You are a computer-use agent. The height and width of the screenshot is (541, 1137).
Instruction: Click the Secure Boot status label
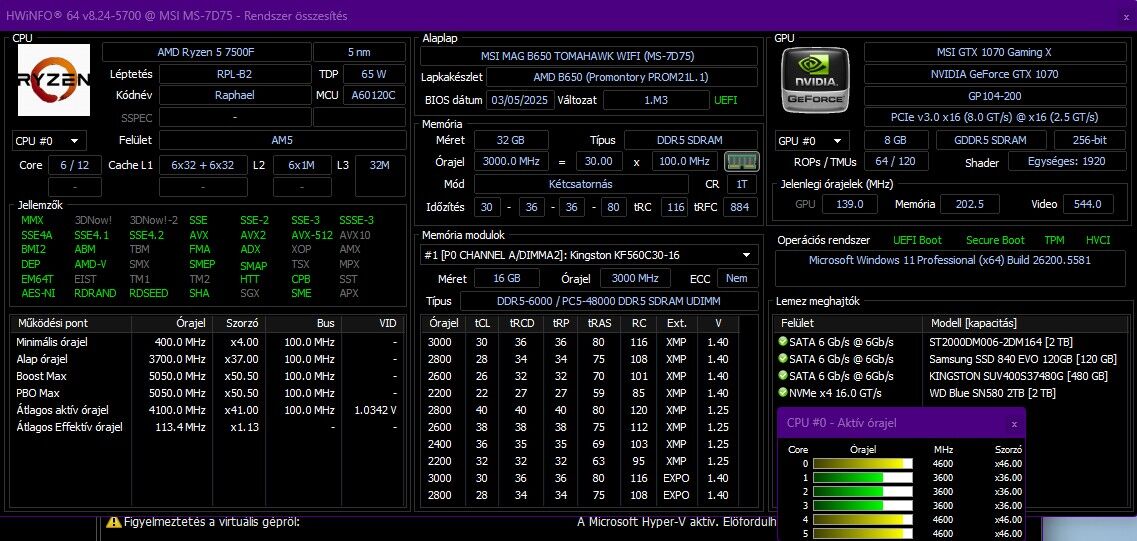point(995,240)
